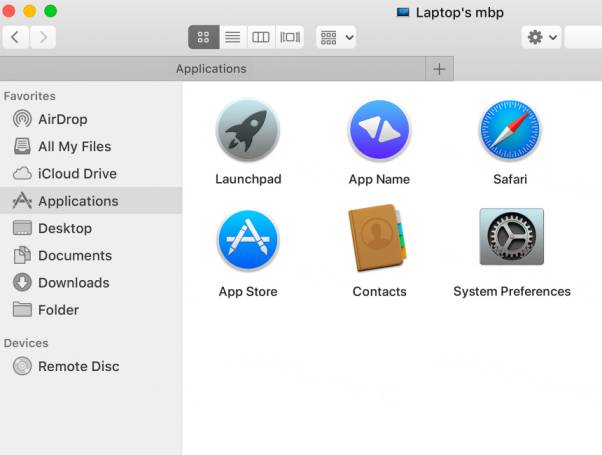Select Remote Disc under Devices
The height and width of the screenshot is (455, 602).
[78, 366]
